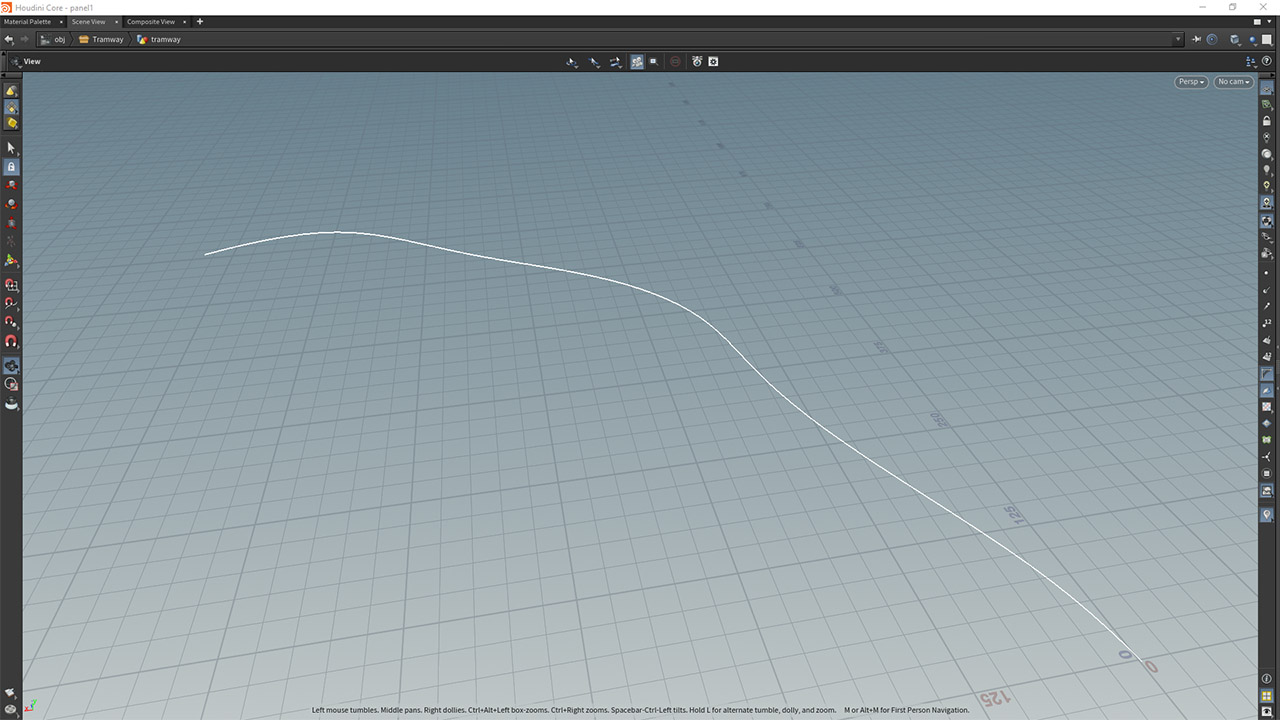Choose the Scale tool
1280x720 pixels.
(x=11, y=223)
